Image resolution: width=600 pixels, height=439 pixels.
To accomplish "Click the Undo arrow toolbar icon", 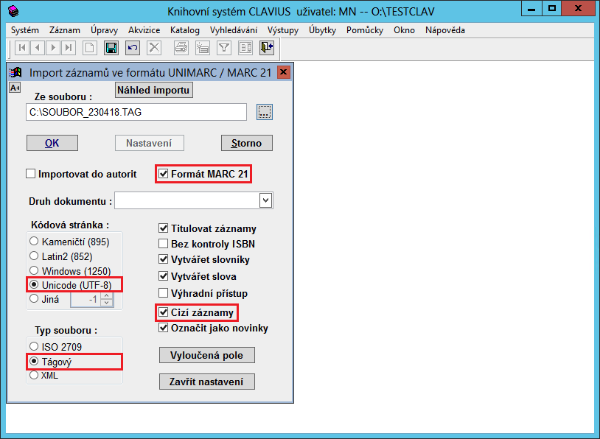I will (x=131, y=47).
